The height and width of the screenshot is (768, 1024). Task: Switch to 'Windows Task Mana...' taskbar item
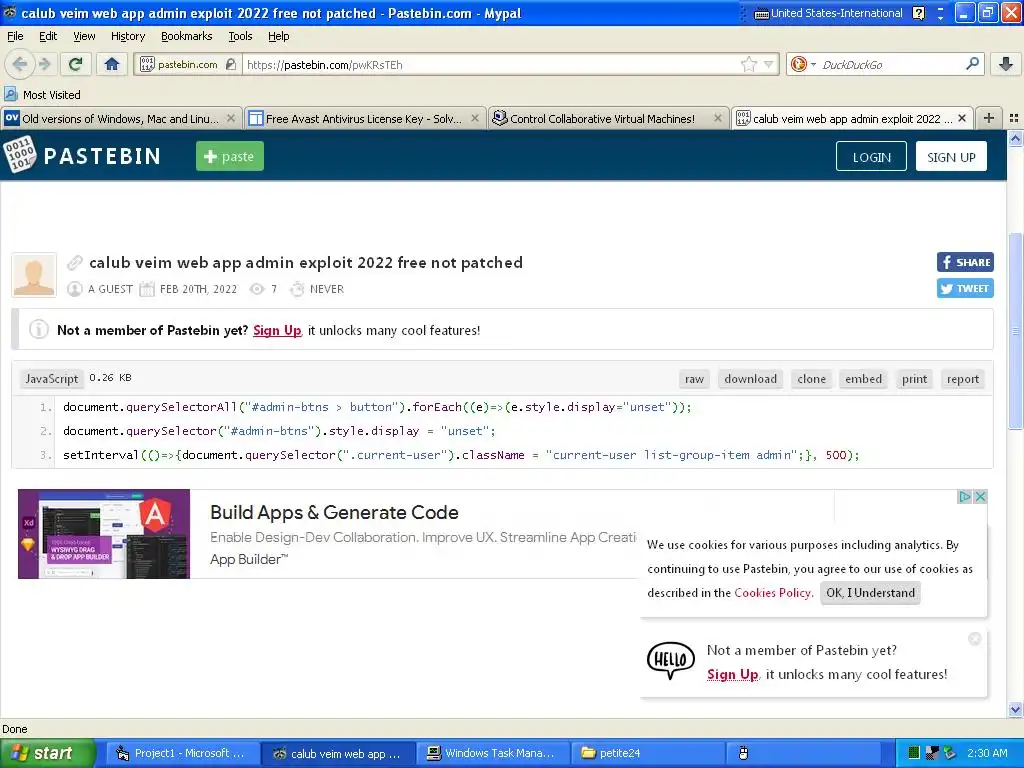point(493,753)
